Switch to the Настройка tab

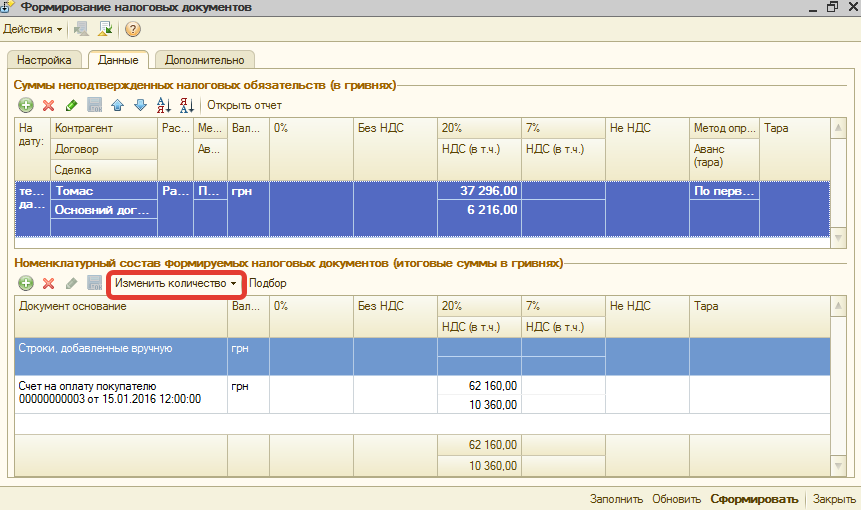tap(45, 60)
